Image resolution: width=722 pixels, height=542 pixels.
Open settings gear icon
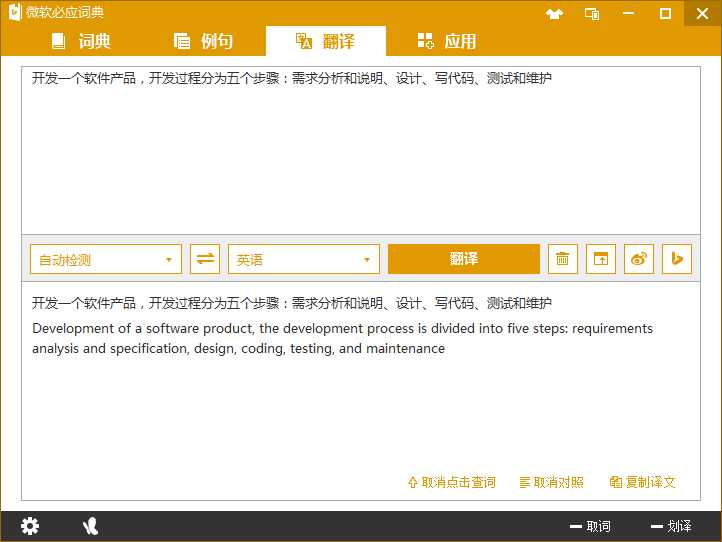tap(30, 526)
